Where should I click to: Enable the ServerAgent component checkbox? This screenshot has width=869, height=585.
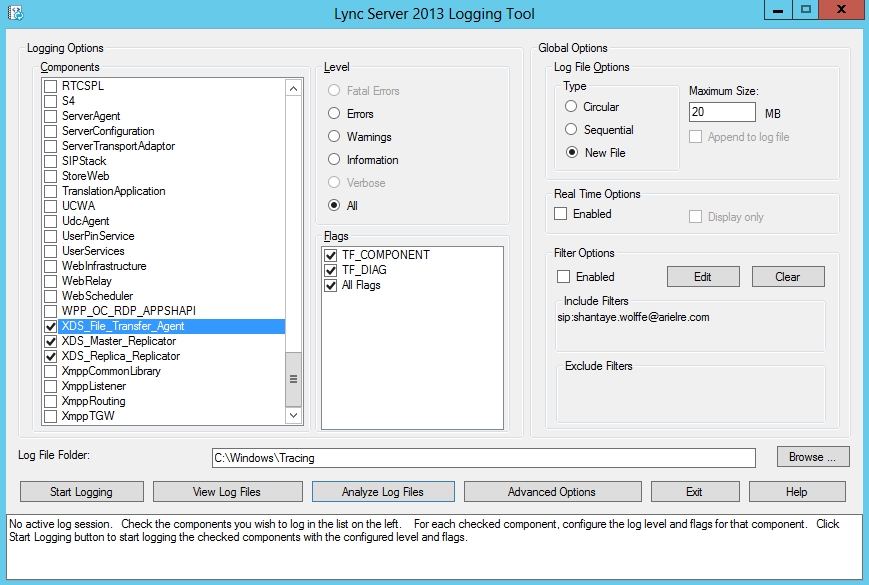(50, 116)
